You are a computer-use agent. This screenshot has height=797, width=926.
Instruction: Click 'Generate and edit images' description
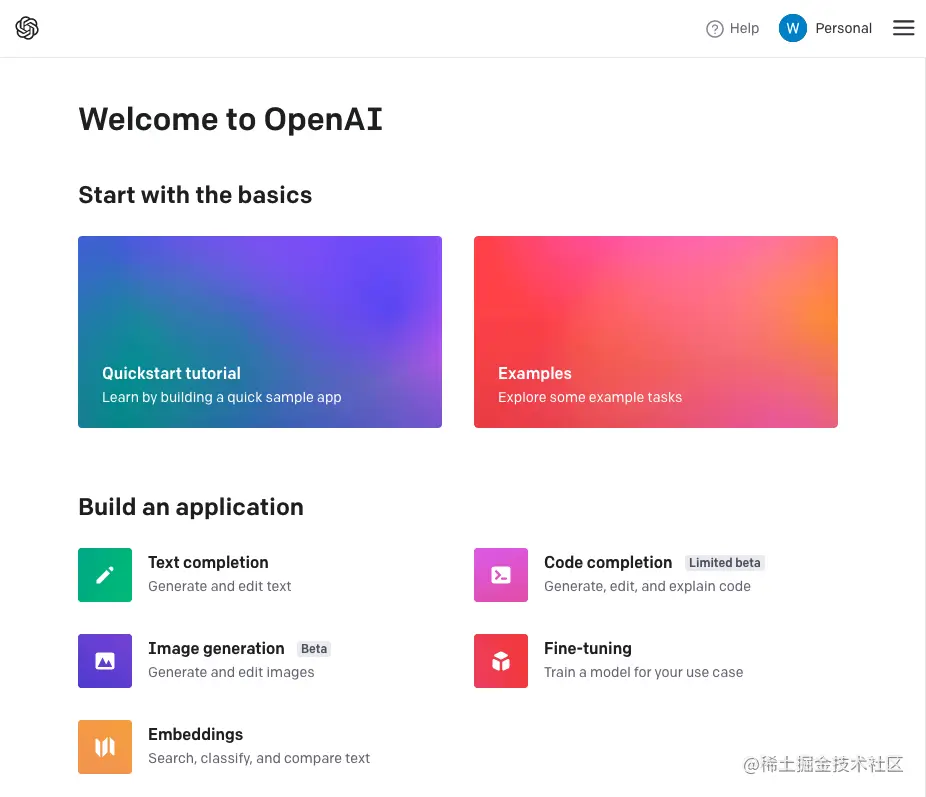[231, 672]
